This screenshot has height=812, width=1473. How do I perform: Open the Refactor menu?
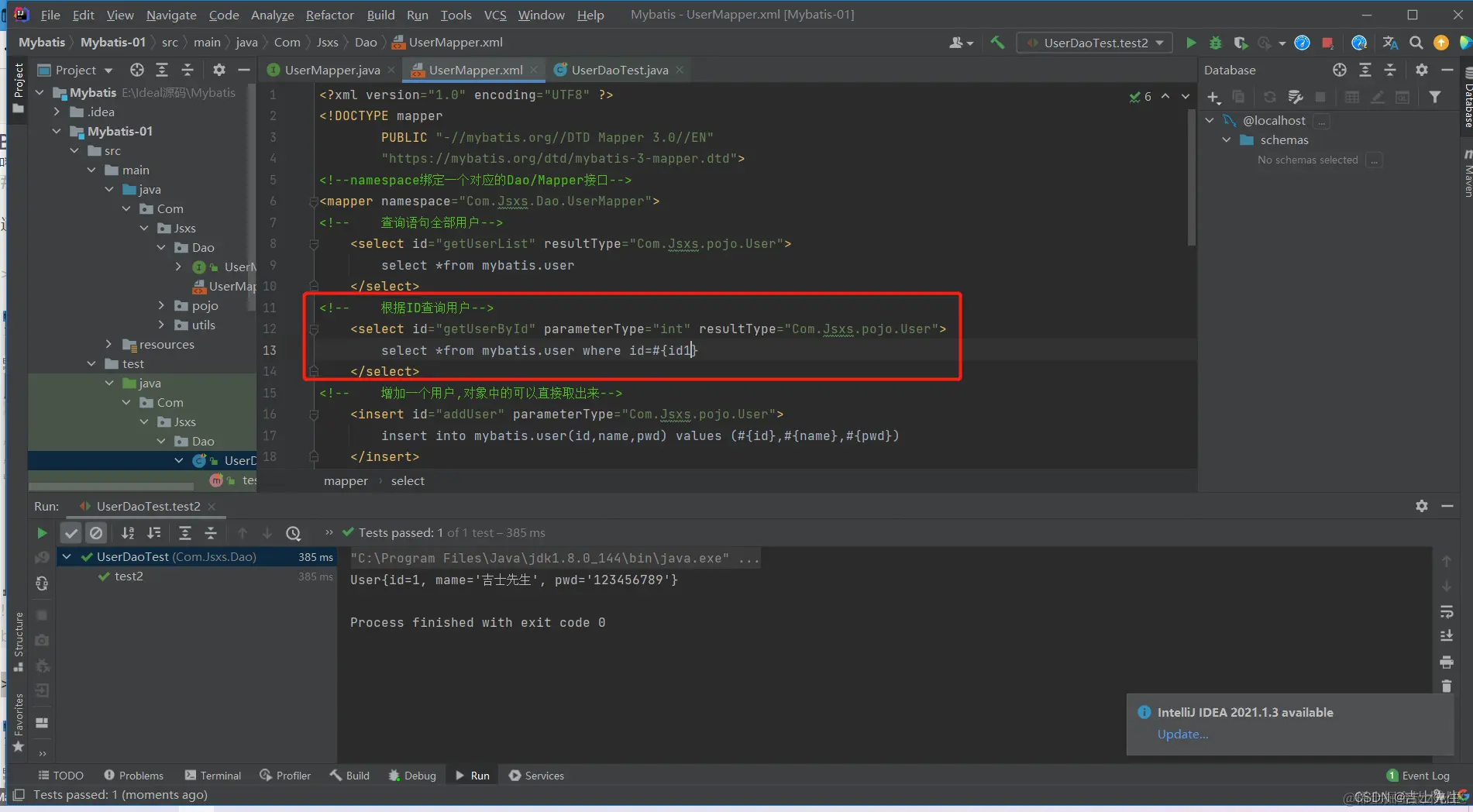point(329,15)
